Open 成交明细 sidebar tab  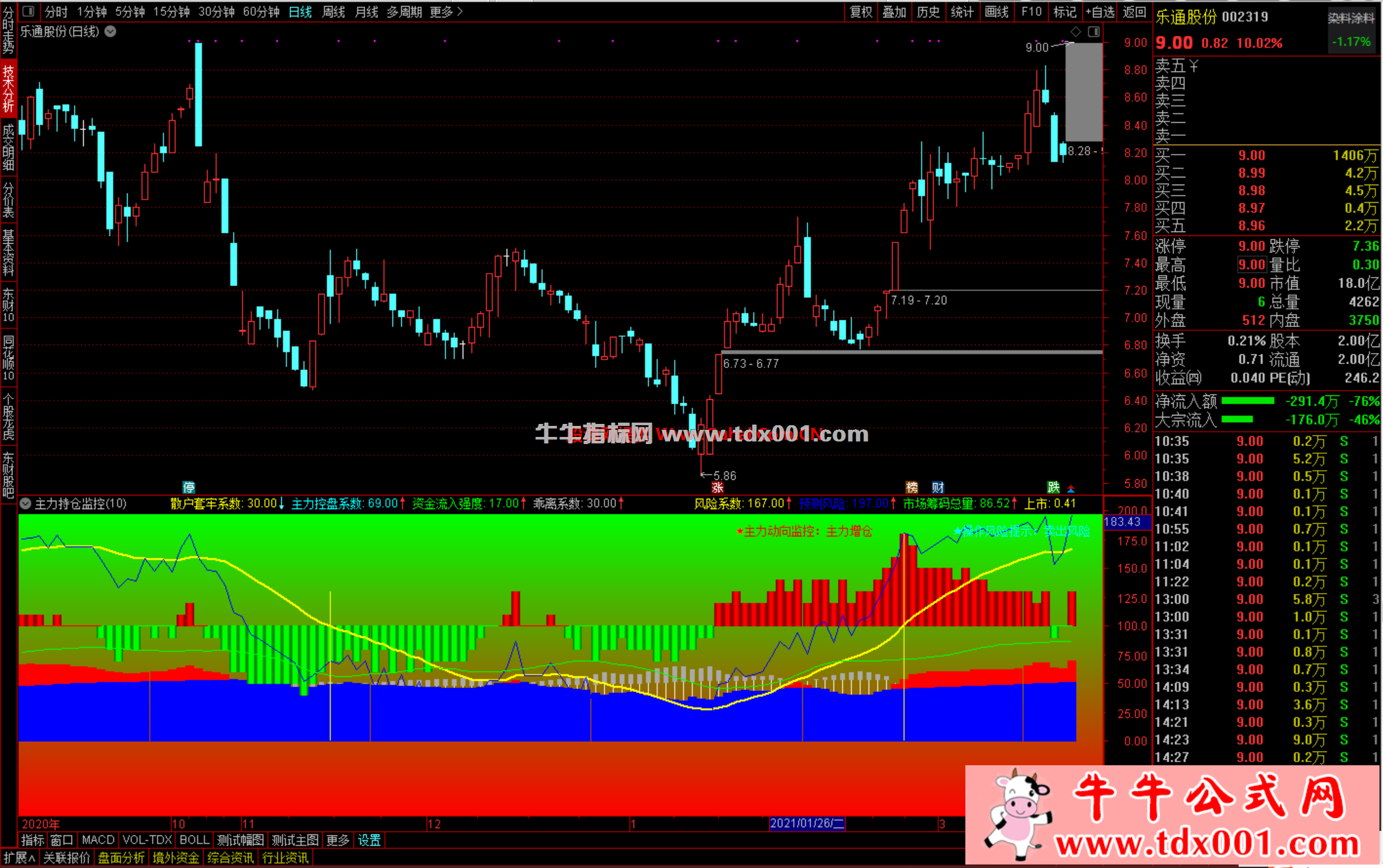pyautogui.click(x=8, y=147)
